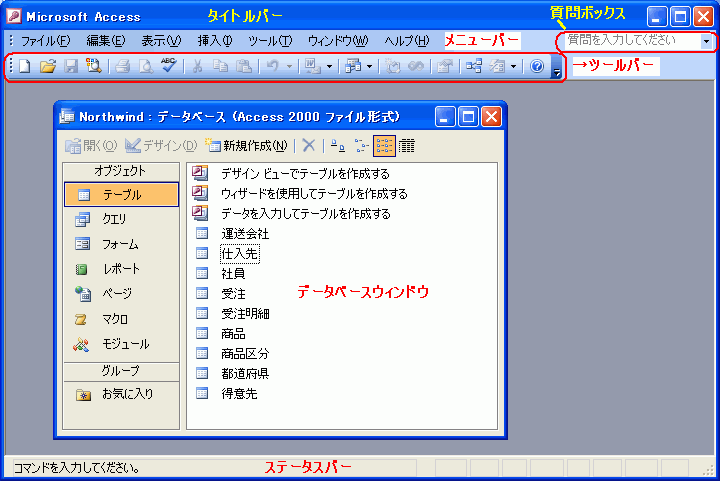Click the Print icon in toolbar
The width and height of the screenshot is (720, 481).
click(x=122, y=67)
